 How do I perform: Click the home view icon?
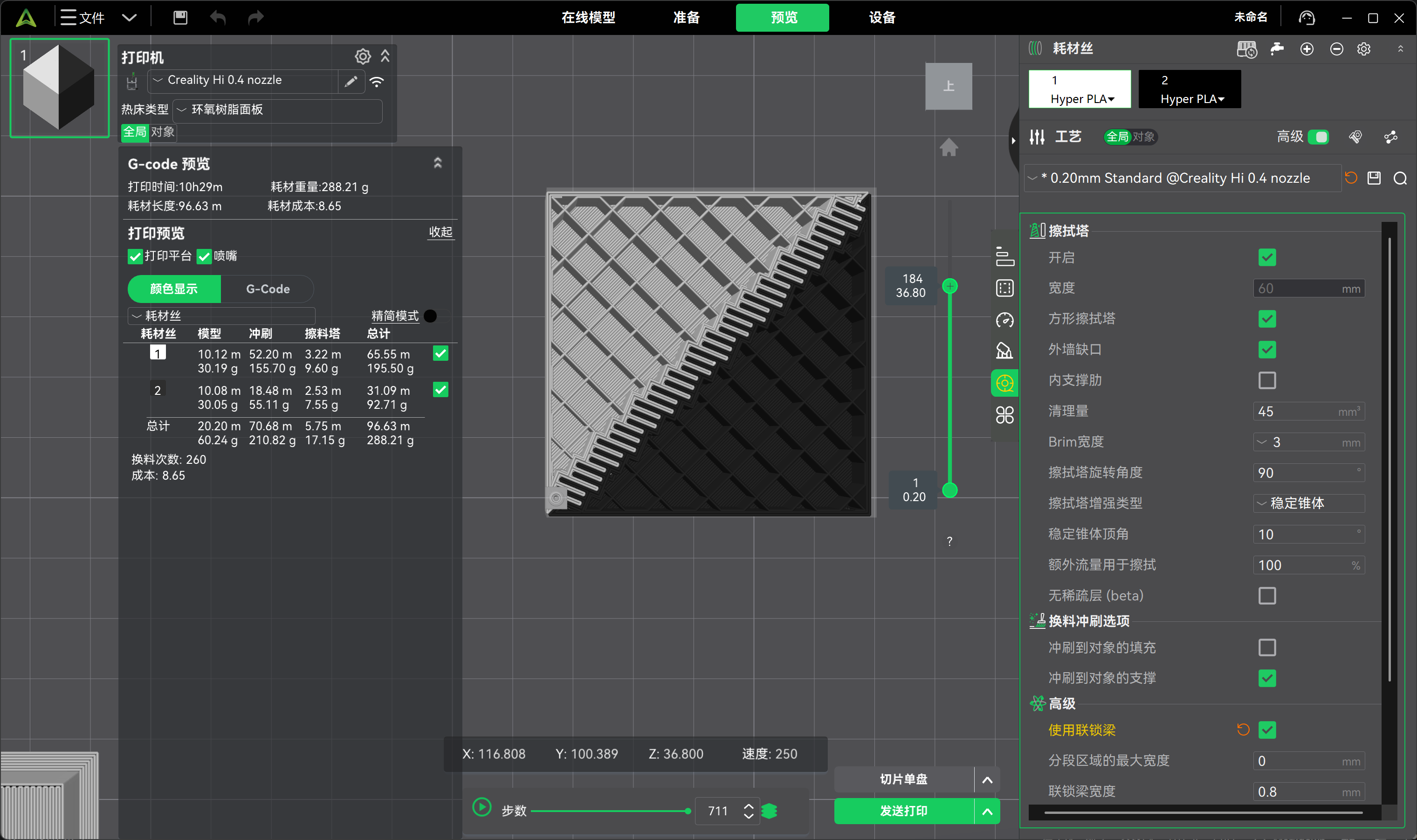pyautogui.click(x=949, y=148)
